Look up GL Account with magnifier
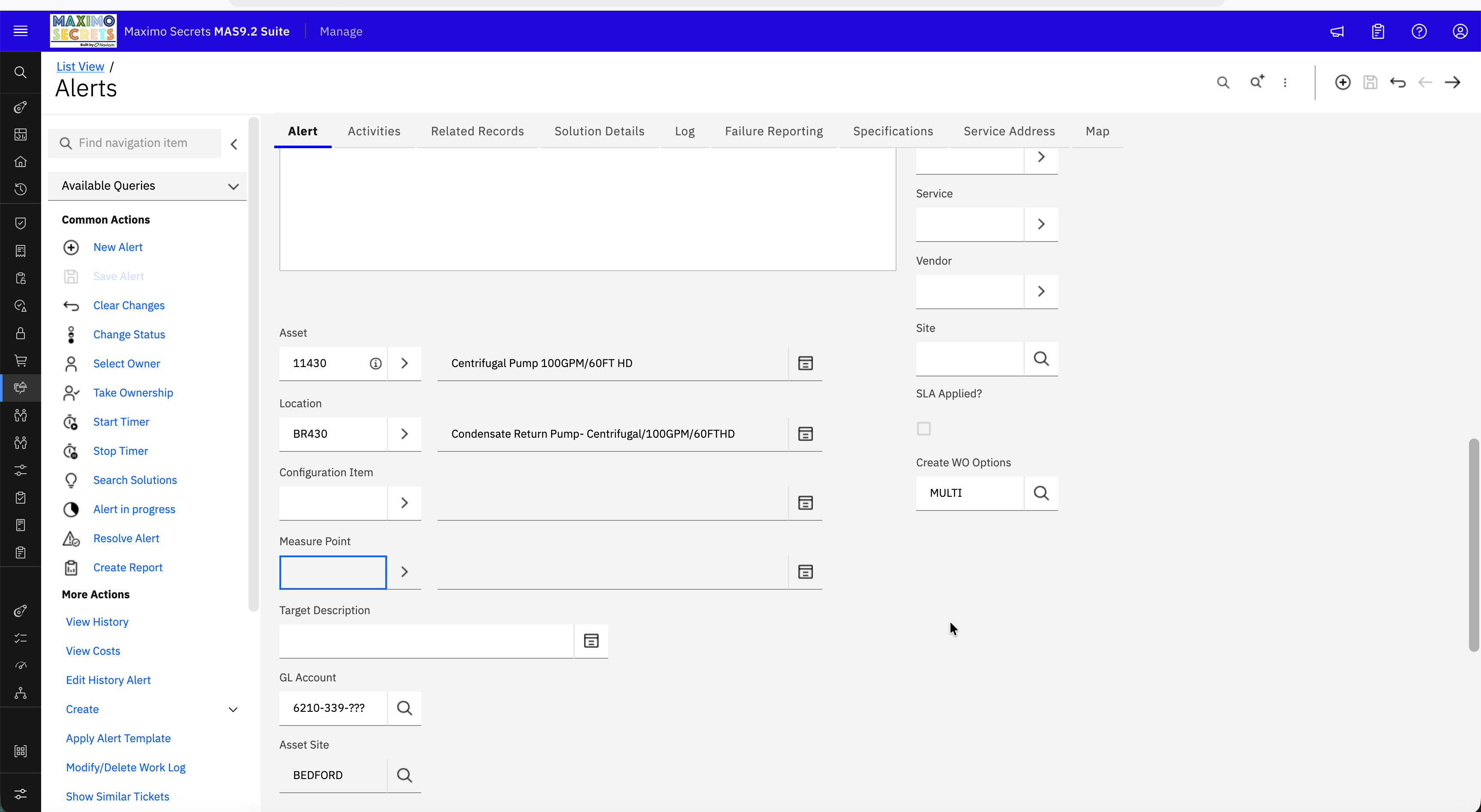1481x812 pixels. [404, 708]
